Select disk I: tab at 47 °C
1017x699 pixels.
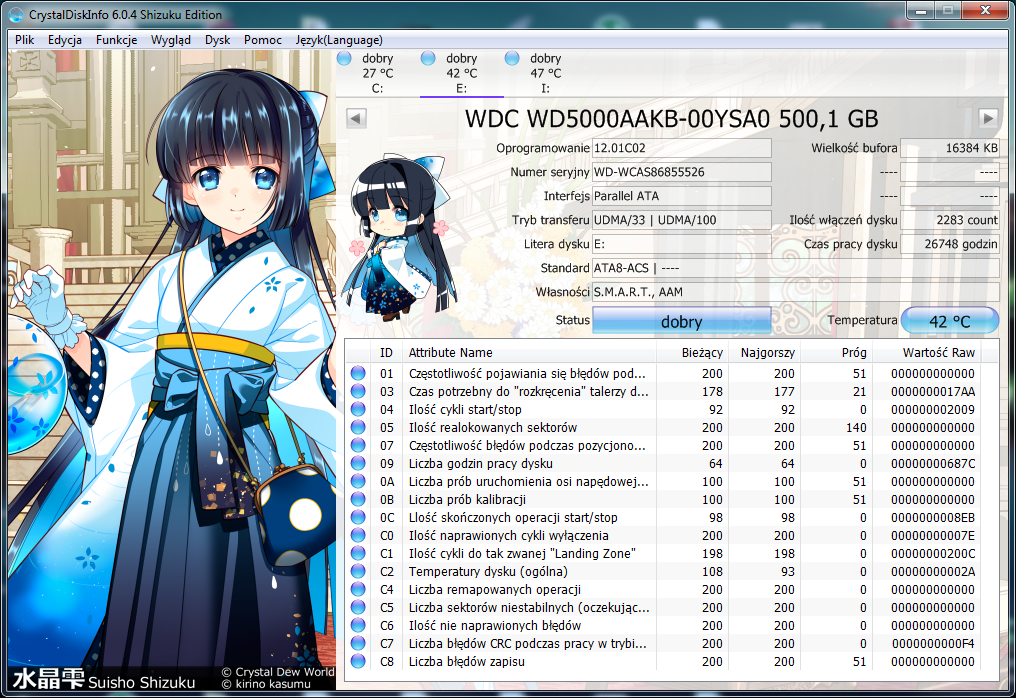coord(545,73)
